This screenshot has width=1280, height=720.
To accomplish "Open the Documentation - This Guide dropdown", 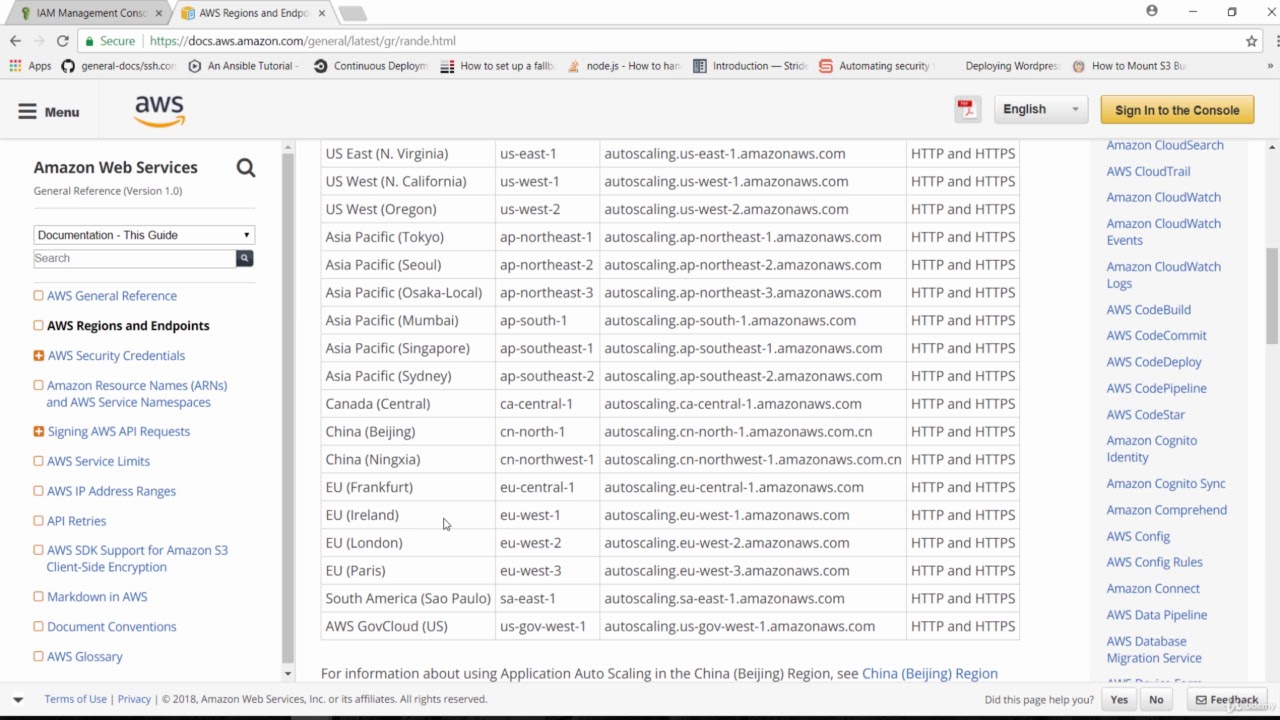I will (x=144, y=235).
